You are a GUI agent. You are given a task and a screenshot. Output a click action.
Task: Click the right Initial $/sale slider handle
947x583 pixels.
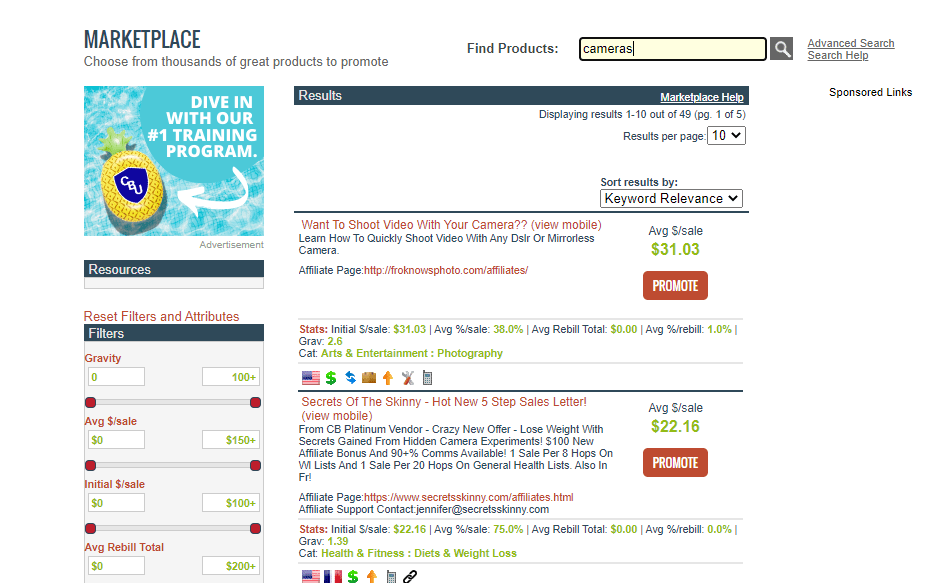[x=255, y=529]
